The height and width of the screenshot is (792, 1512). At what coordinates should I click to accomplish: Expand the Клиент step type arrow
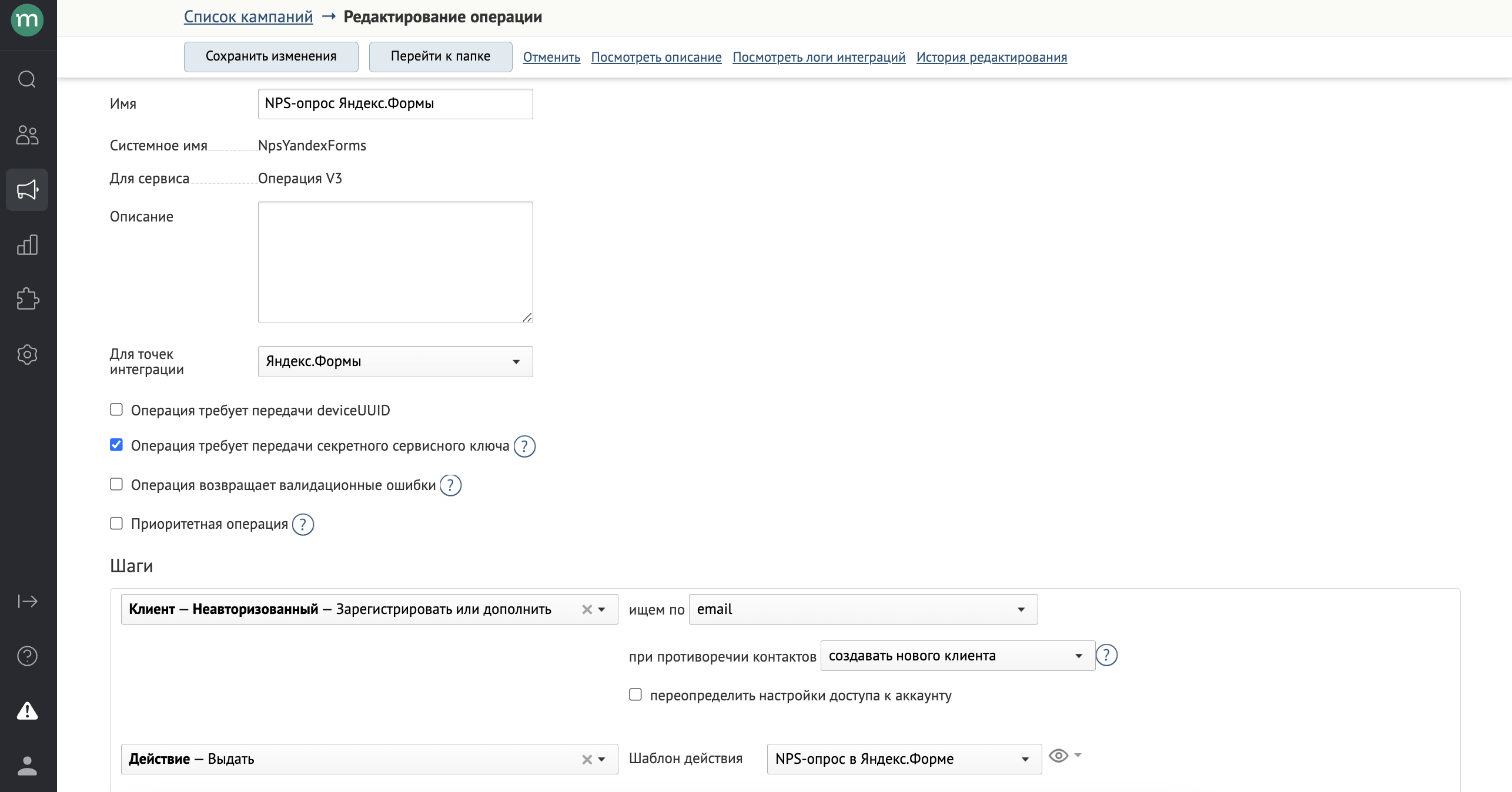coord(602,610)
